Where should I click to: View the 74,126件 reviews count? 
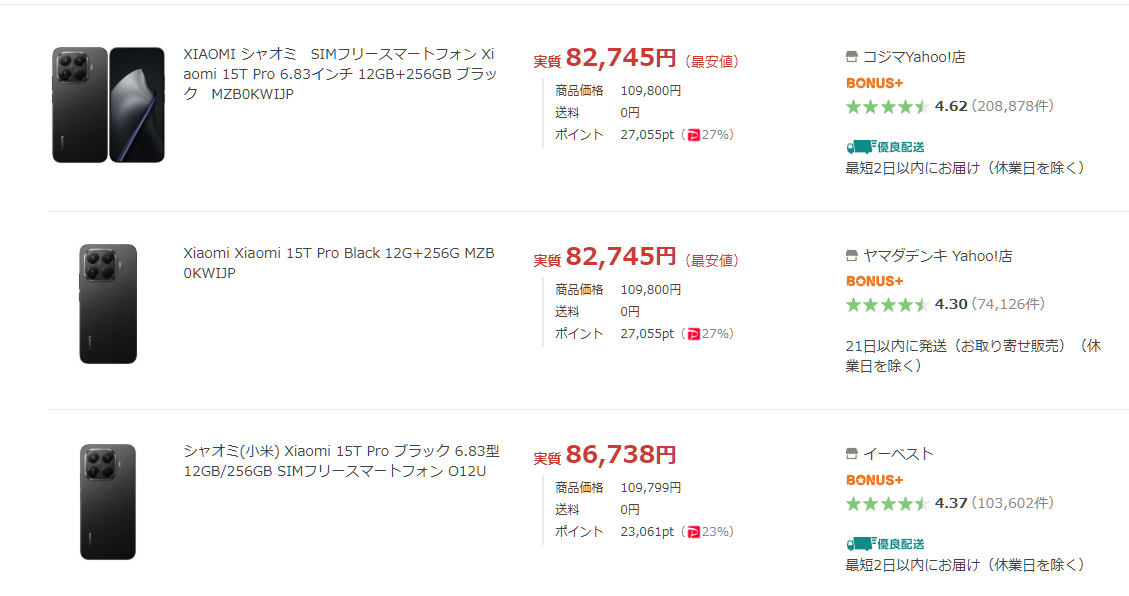pos(1008,304)
